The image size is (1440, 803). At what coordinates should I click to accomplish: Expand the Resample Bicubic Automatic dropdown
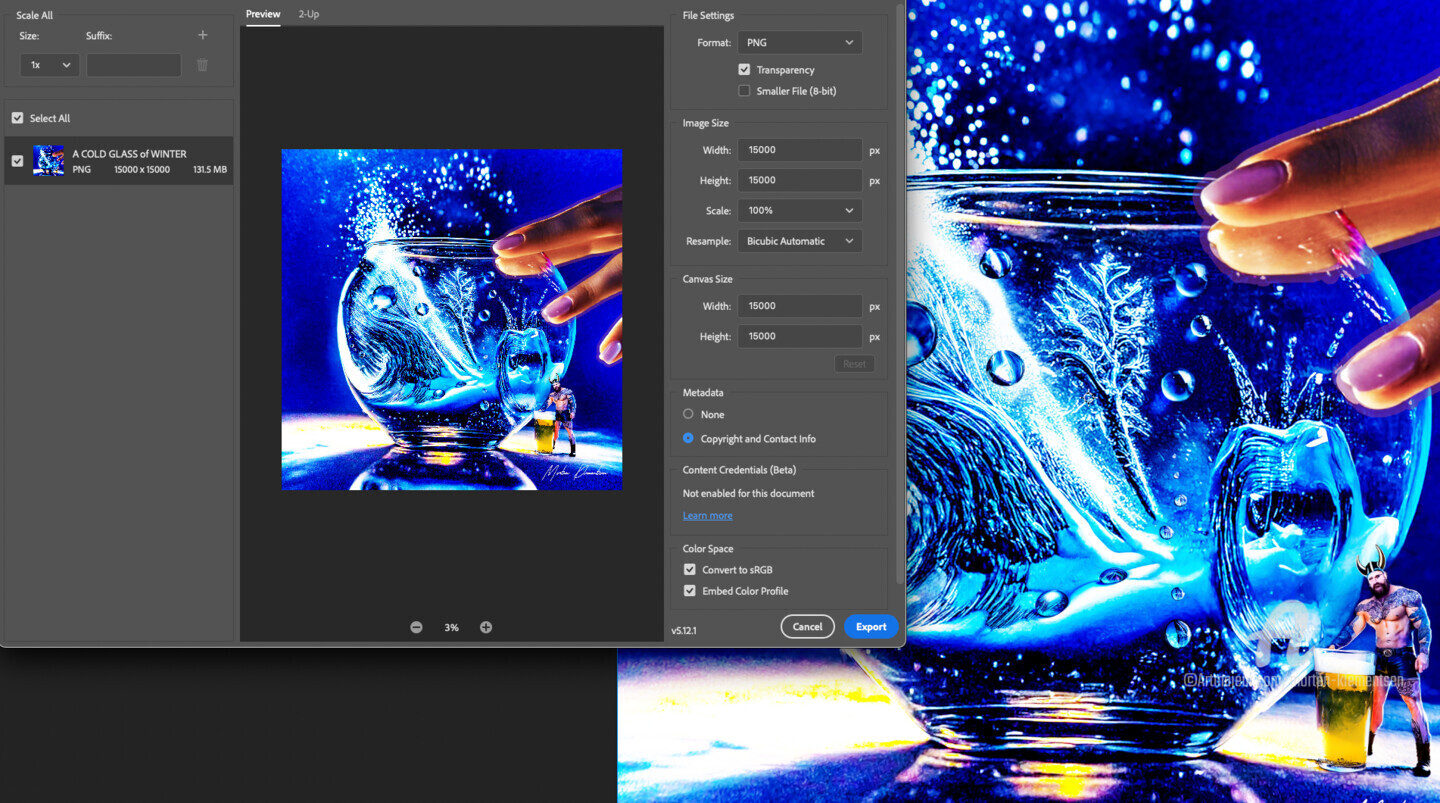(x=800, y=241)
